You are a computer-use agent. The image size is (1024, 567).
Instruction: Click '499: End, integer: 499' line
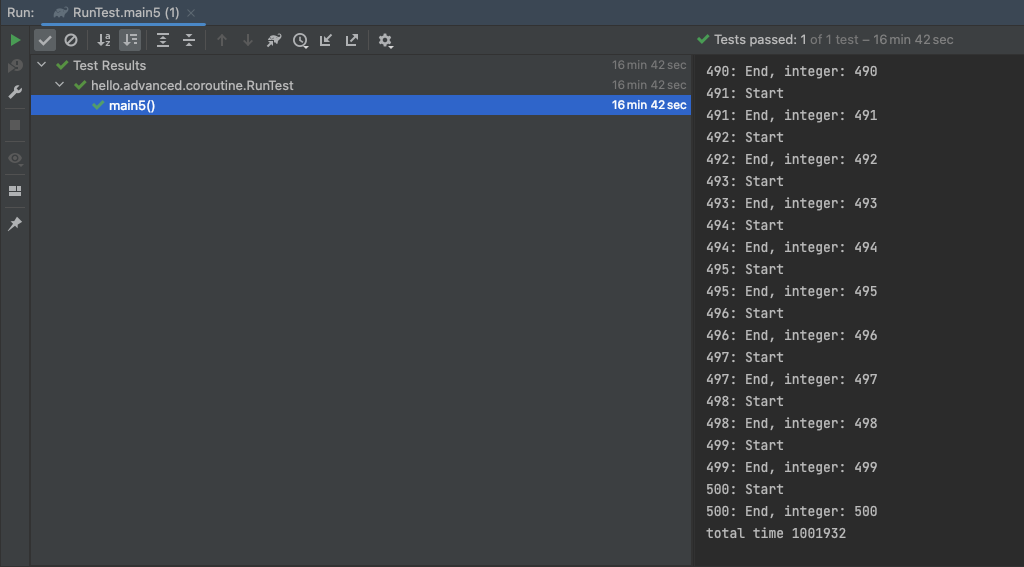(792, 468)
